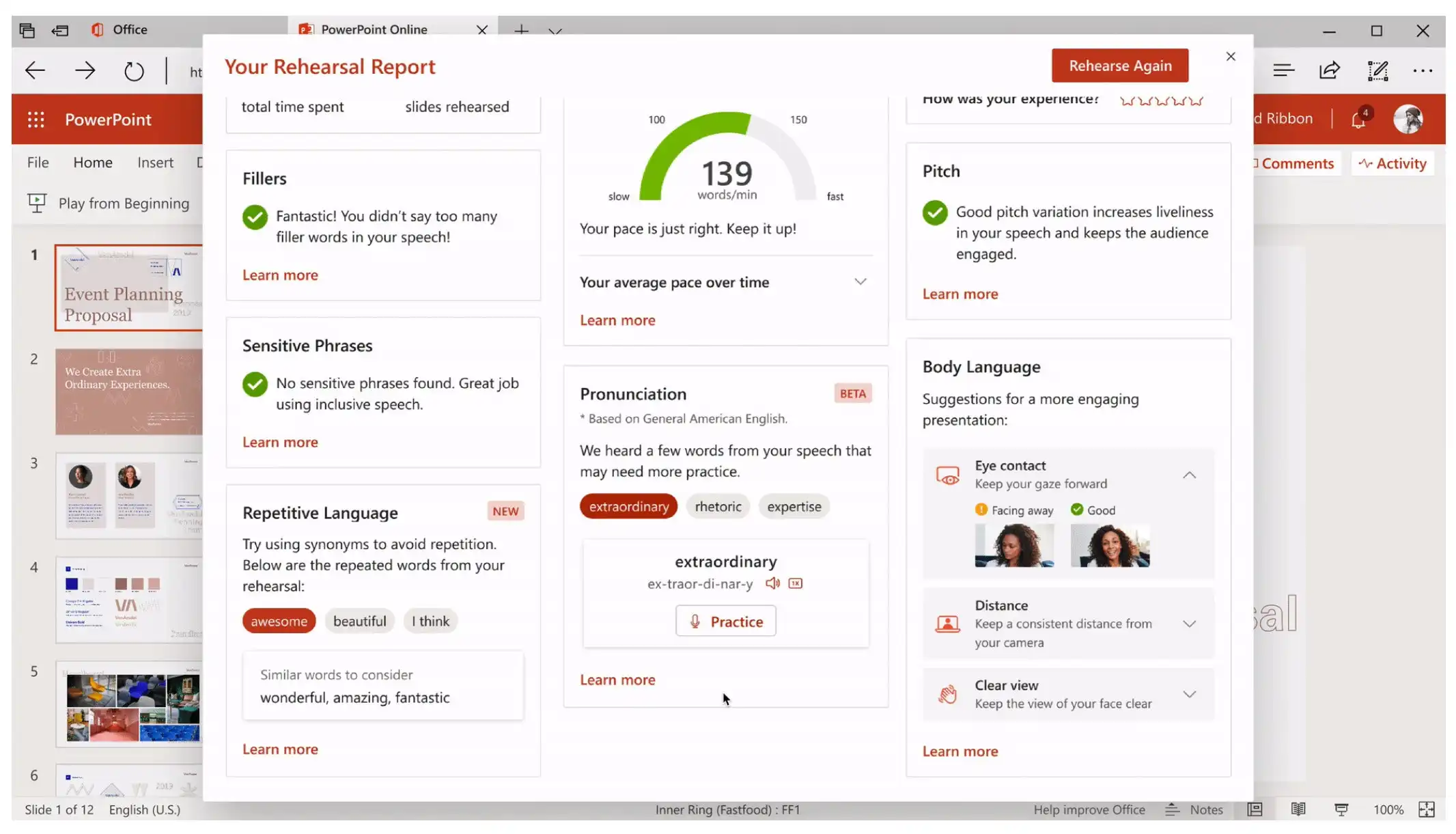This screenshot has height=834, width=1456.
Task: Click the video icon next to extraordinary pronunciation
Action: point(796,583)
